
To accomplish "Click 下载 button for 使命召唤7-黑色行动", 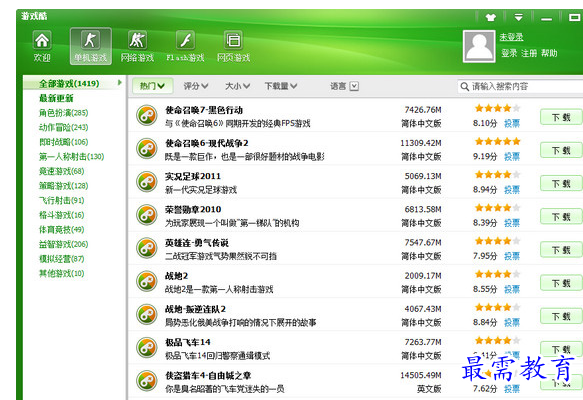I will tap(561, 117).
